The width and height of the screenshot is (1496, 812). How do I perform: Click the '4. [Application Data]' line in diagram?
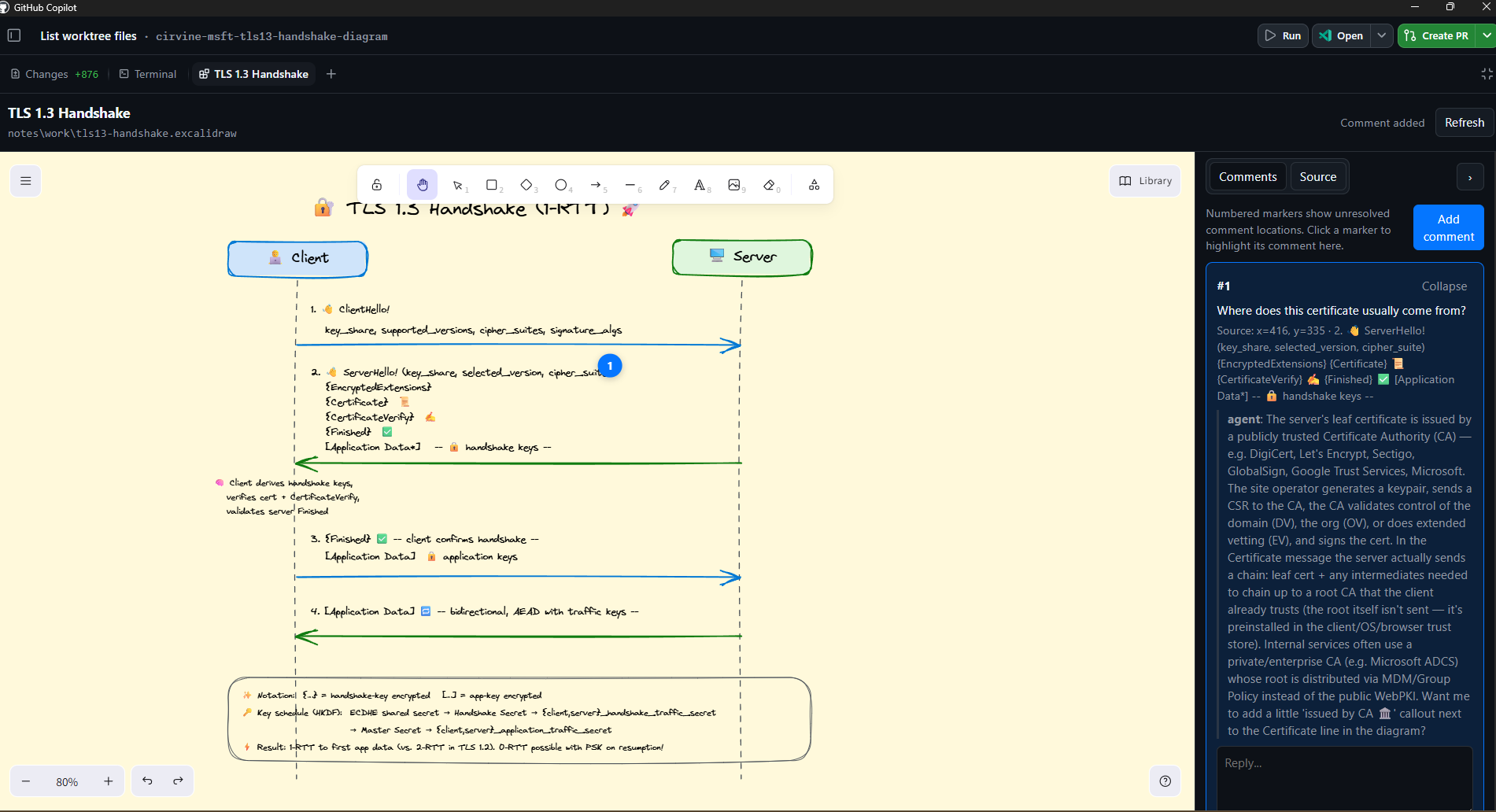click(x=474, y=611)
